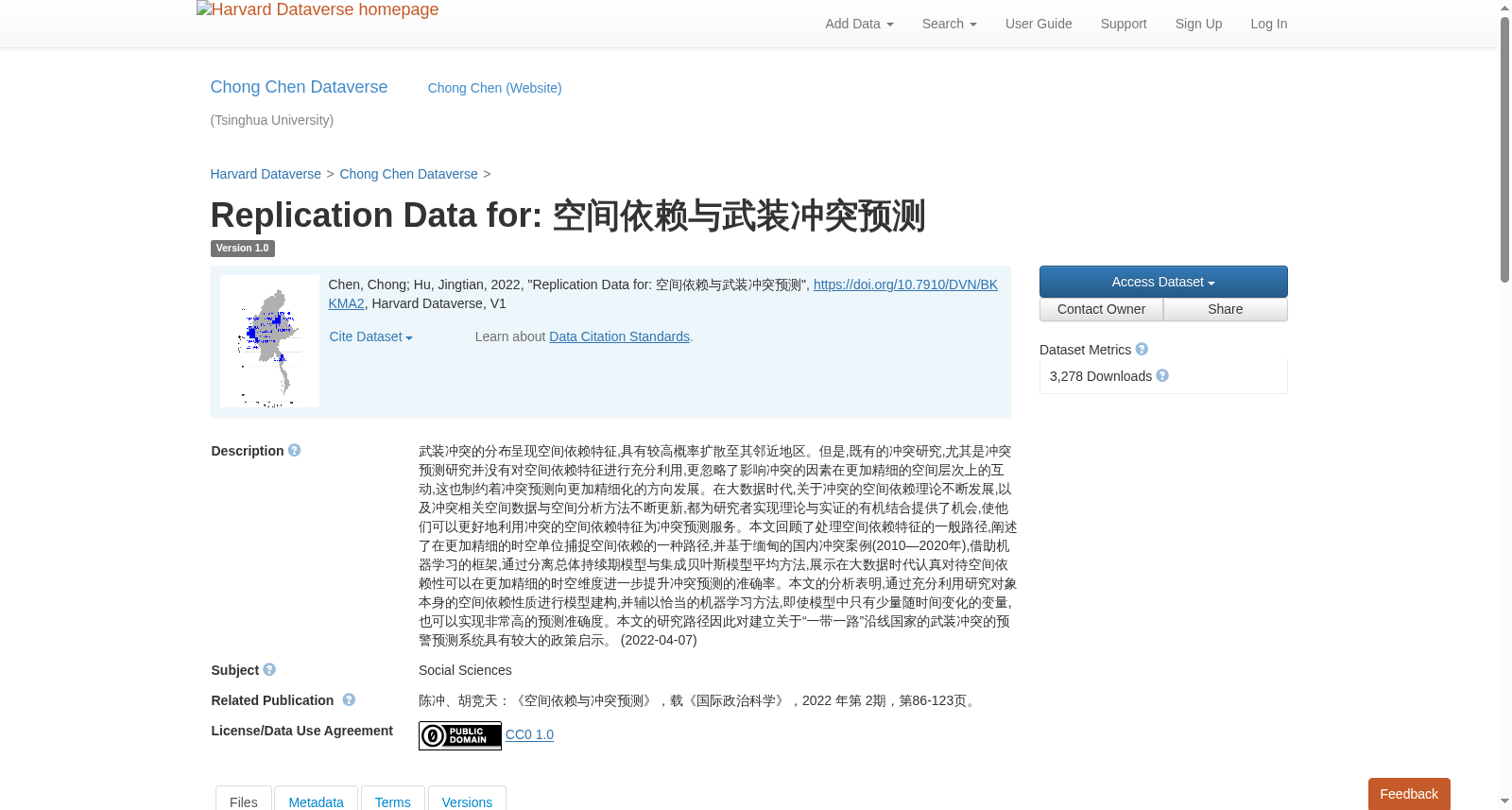Expand the Add Data dropdown menu

click(x=859, y=24)
